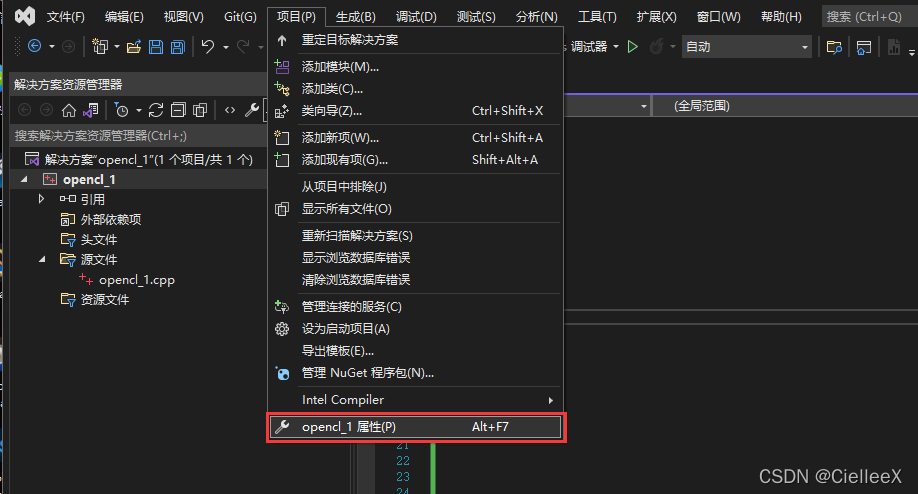Open the 生成(B) menu
The height and width of the screenshot is (494, 918).
coord(356,17)
